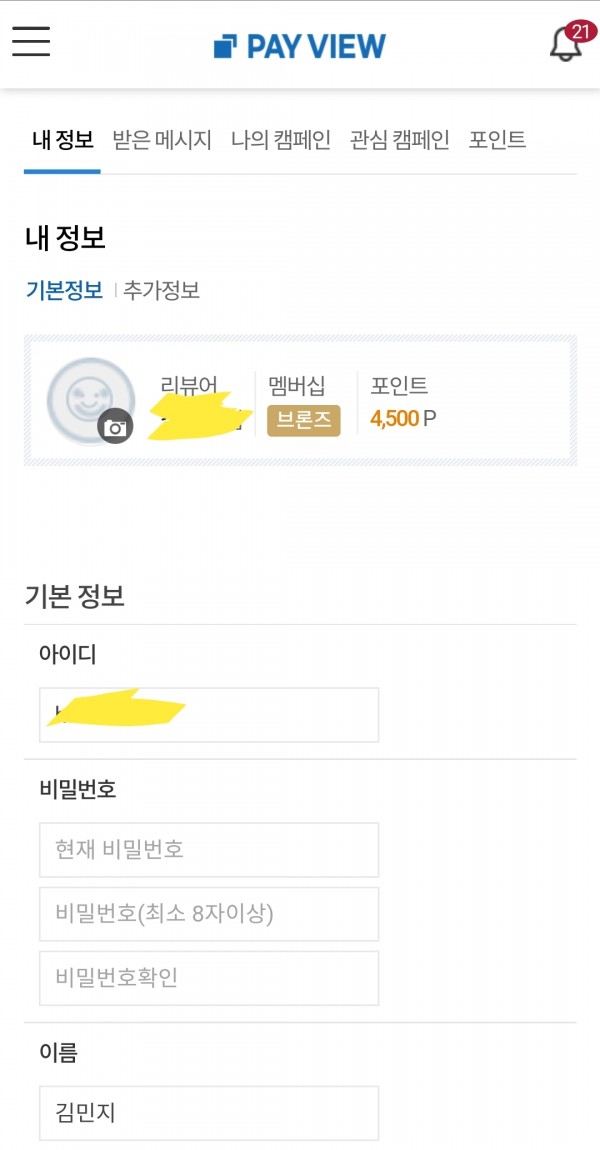Click the camera icon on profile photo
Screen dimensions: 600x1150
(x=115, y=427)
